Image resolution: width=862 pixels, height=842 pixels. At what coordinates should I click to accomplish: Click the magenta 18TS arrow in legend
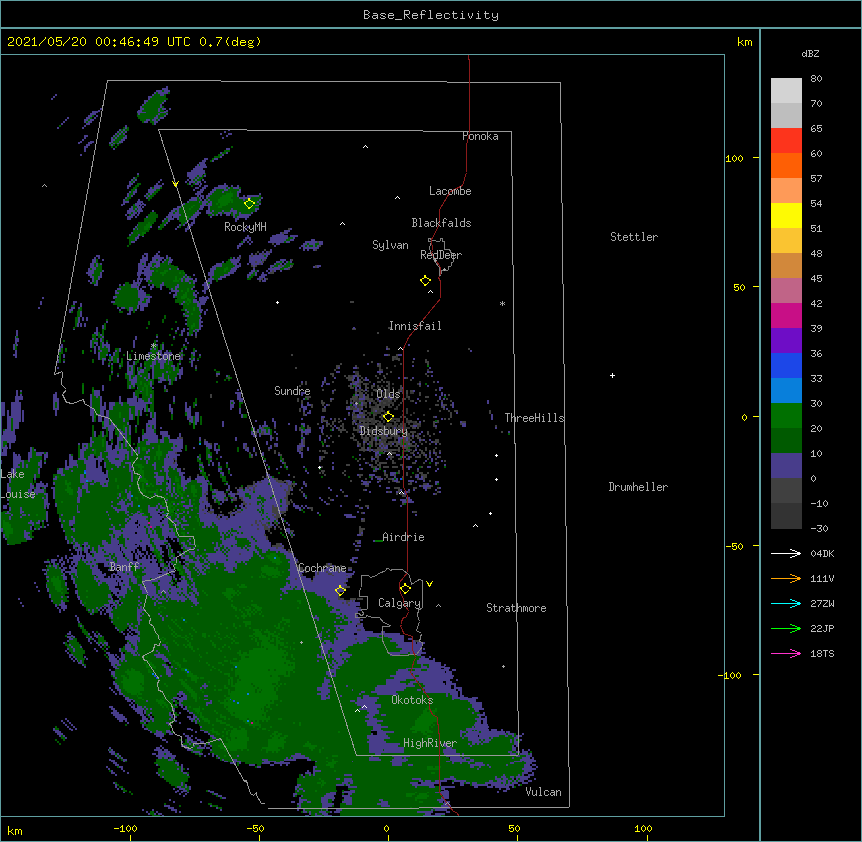[786, 653]
